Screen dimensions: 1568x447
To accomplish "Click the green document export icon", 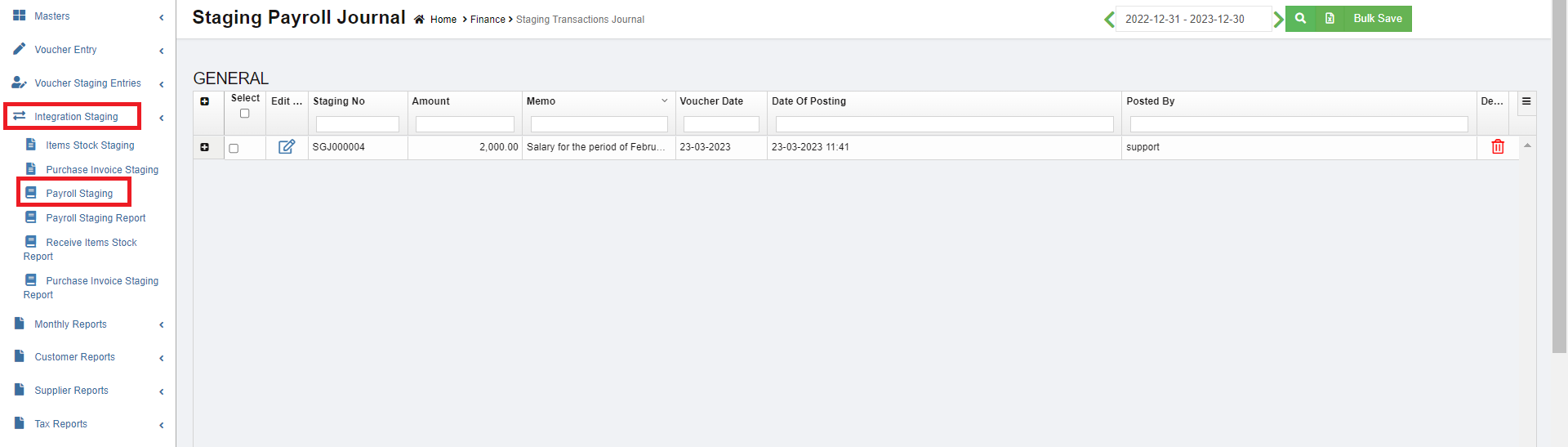I will point(1330,19).
